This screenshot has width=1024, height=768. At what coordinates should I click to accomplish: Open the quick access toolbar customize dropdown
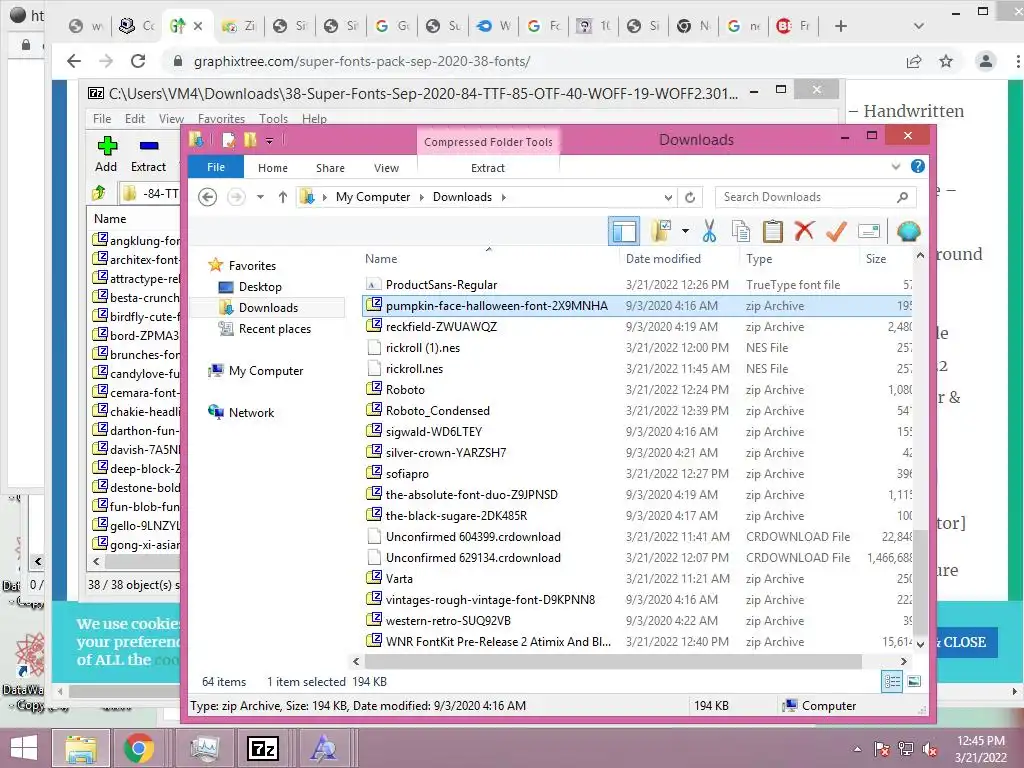(269, 140)
